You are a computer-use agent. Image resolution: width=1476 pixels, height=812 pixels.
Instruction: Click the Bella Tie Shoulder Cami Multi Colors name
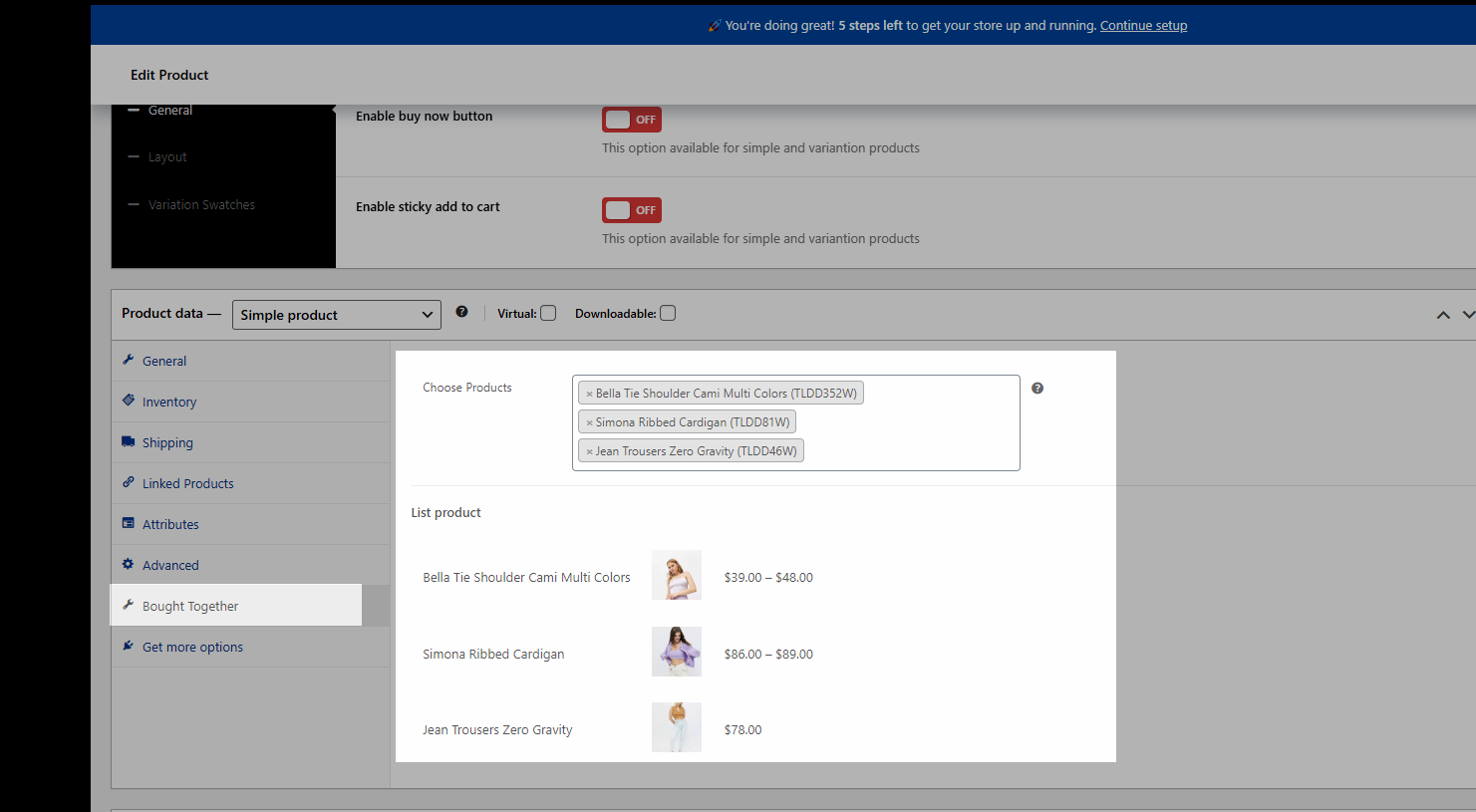(526, 577)
